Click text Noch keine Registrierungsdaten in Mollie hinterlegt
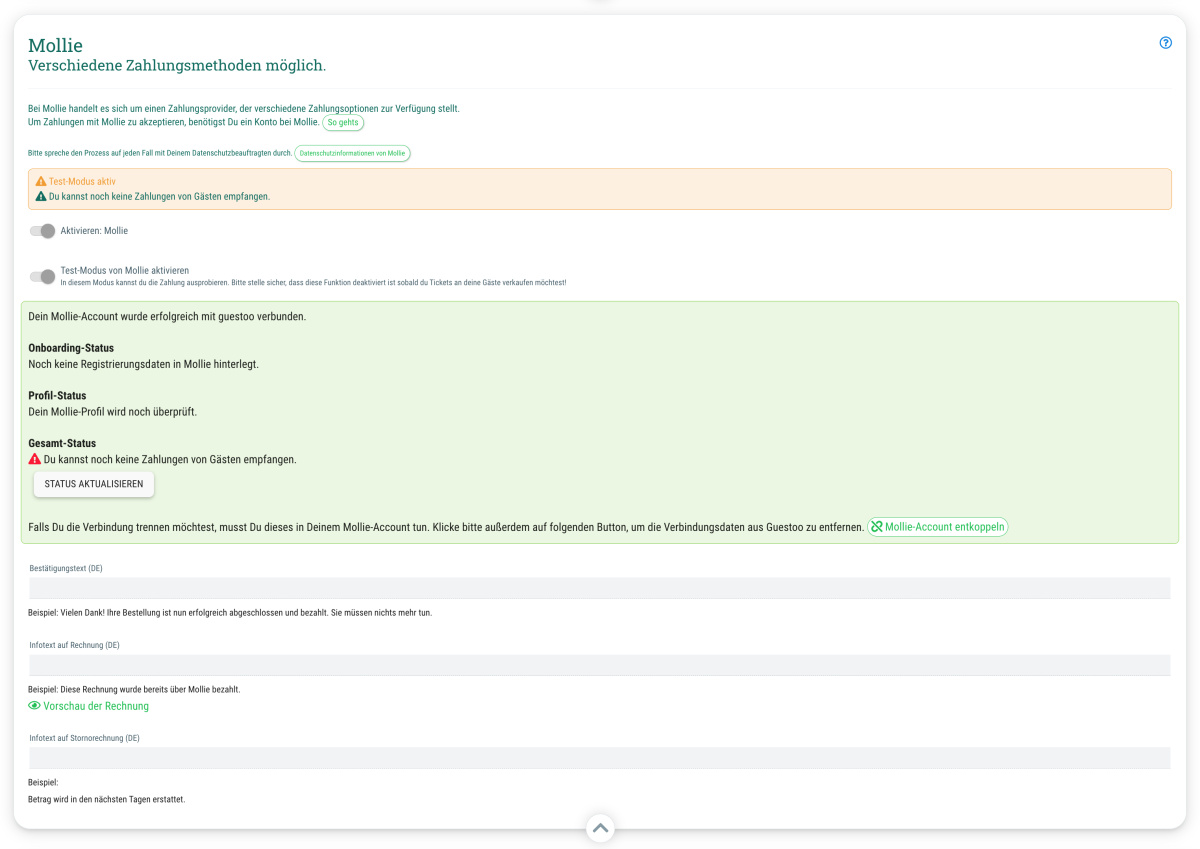Viewport: 1200px width, 849px height. 144,364
